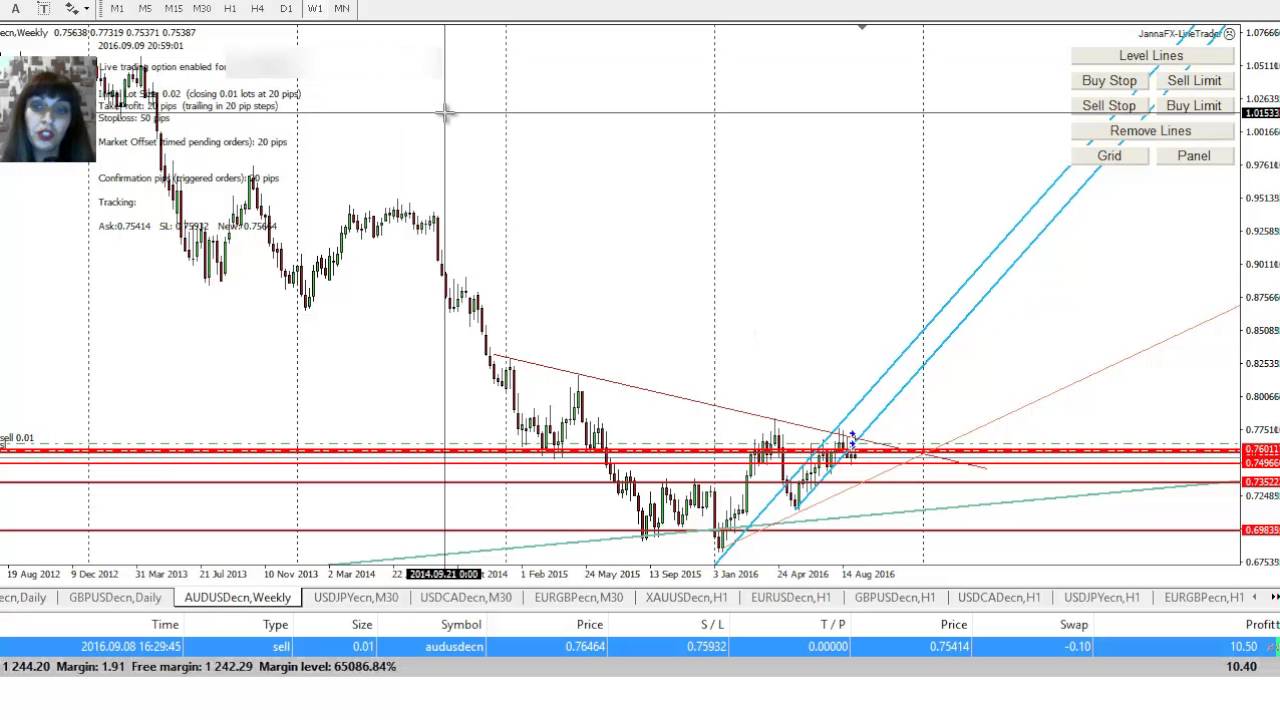Click the Level Lines button
This screenshot has width=1280, height=720.
[x=1151, y=56]
